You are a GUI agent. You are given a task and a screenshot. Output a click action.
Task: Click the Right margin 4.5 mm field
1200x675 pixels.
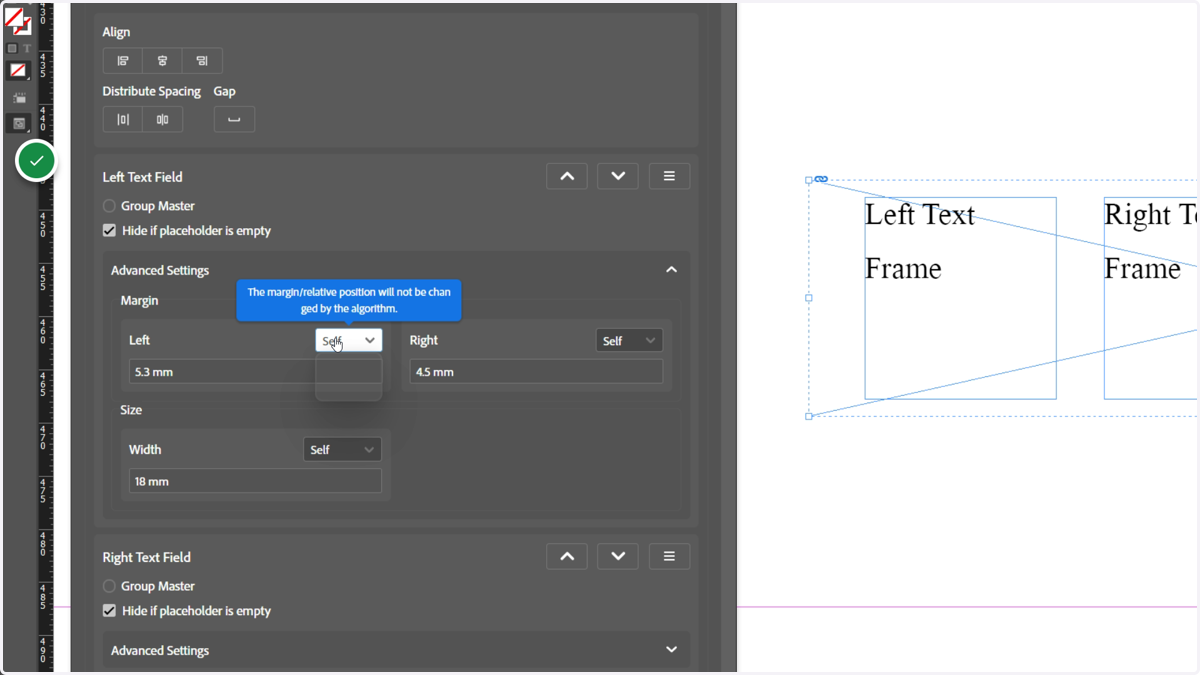(536, 372)
